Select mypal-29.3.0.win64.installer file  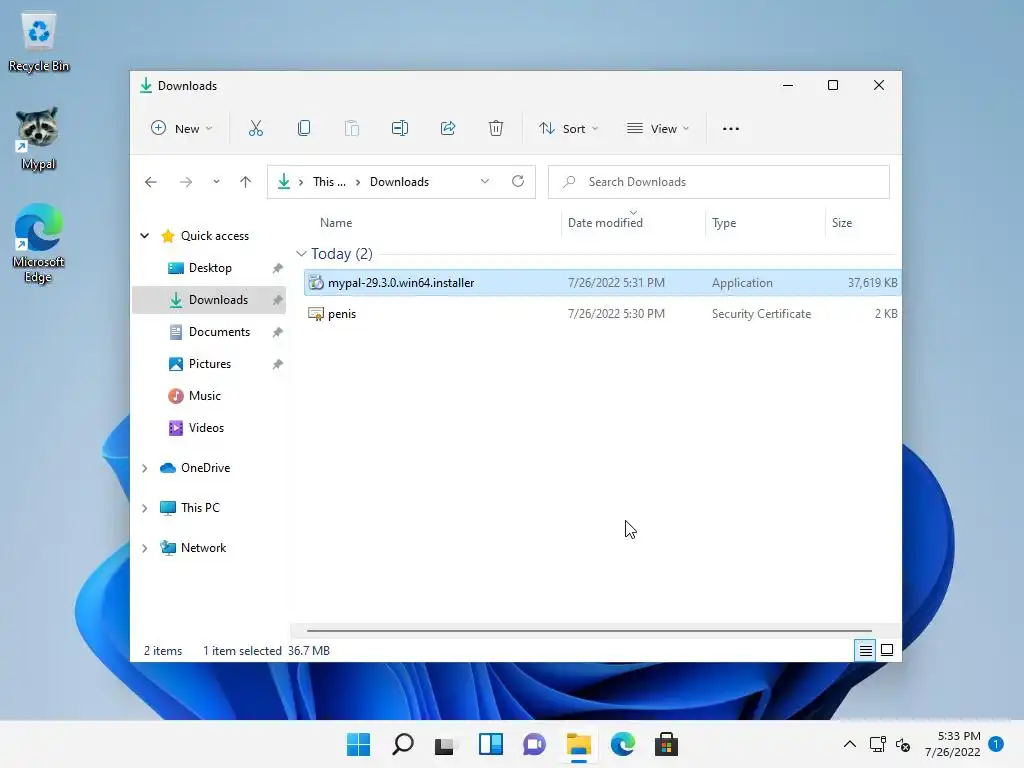[602, 283]
